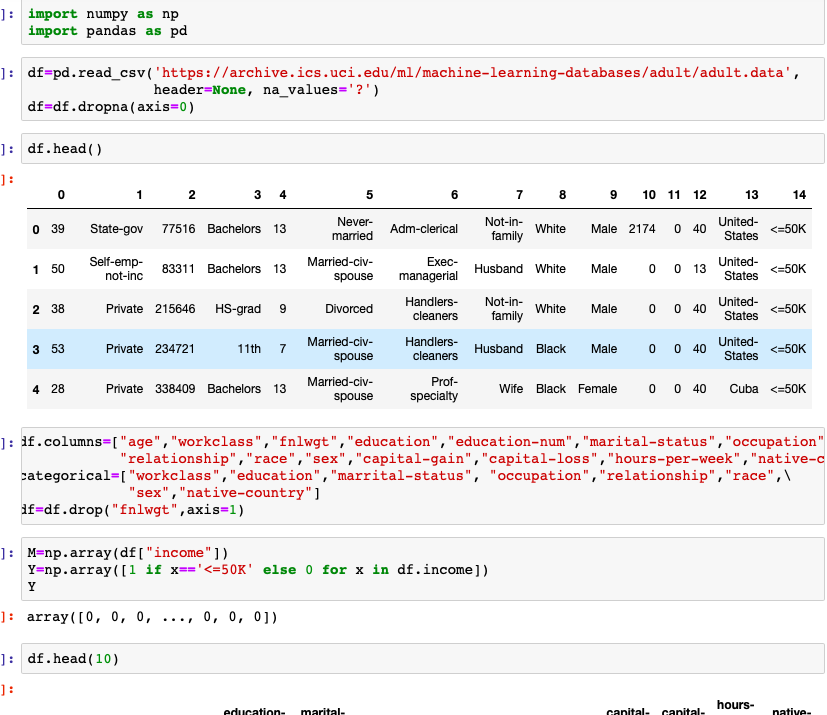Click the education-num column header at bottom
The image size is (827, 715).
tap(254, 710)
